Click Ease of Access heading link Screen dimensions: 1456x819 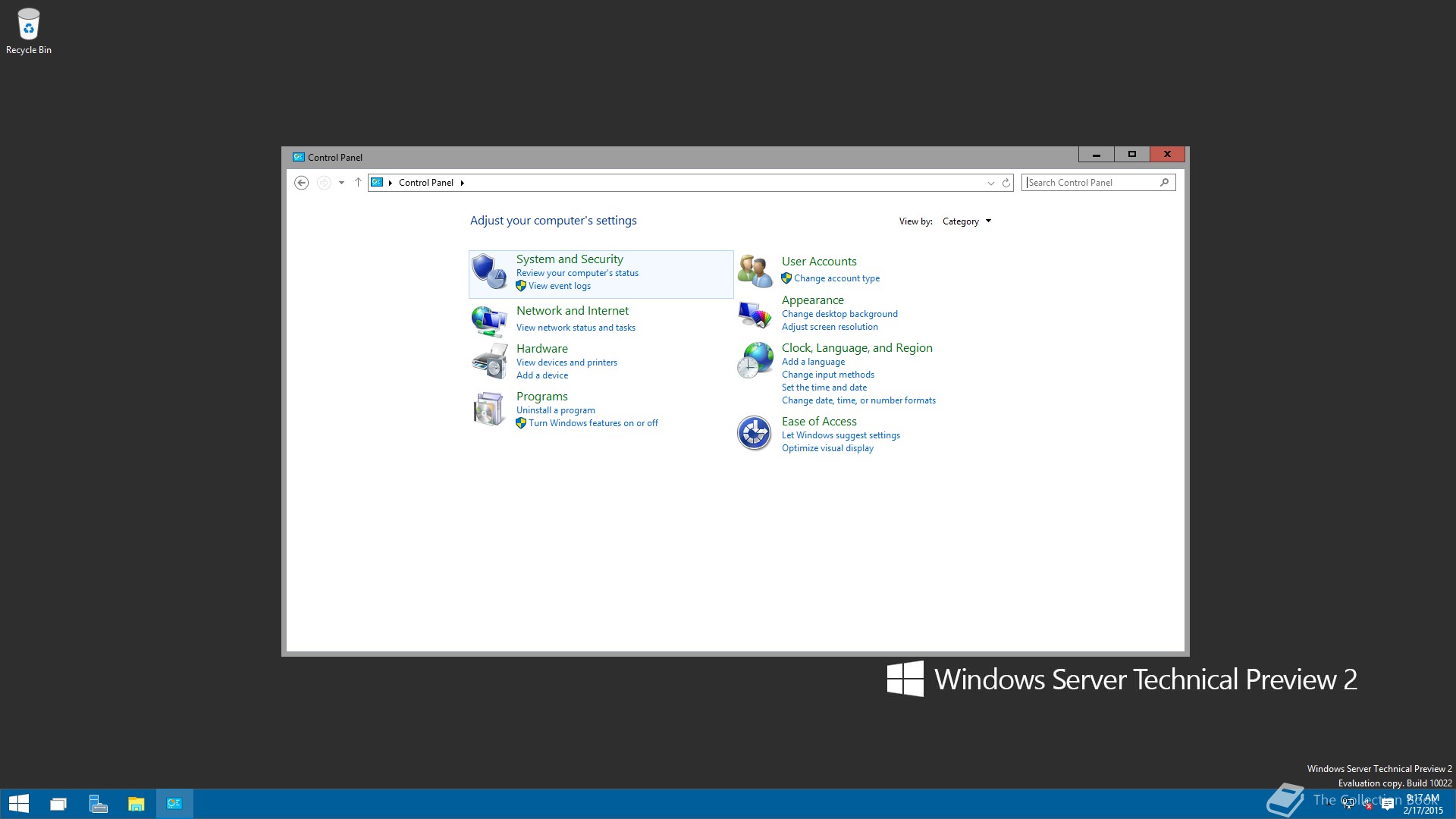click(819, 422)
